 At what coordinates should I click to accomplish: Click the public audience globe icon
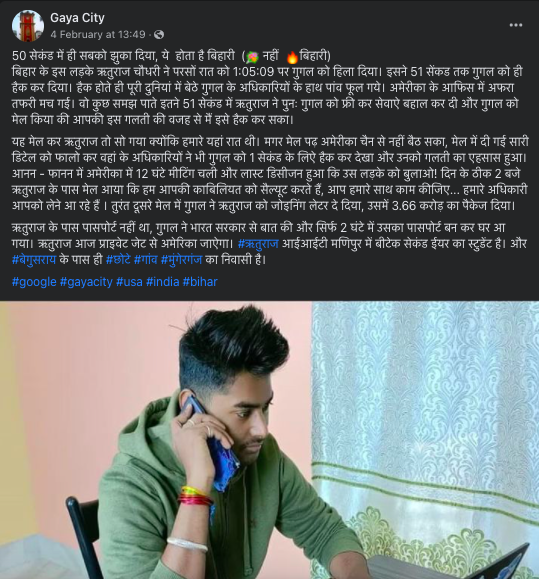[x=159, y=35]
